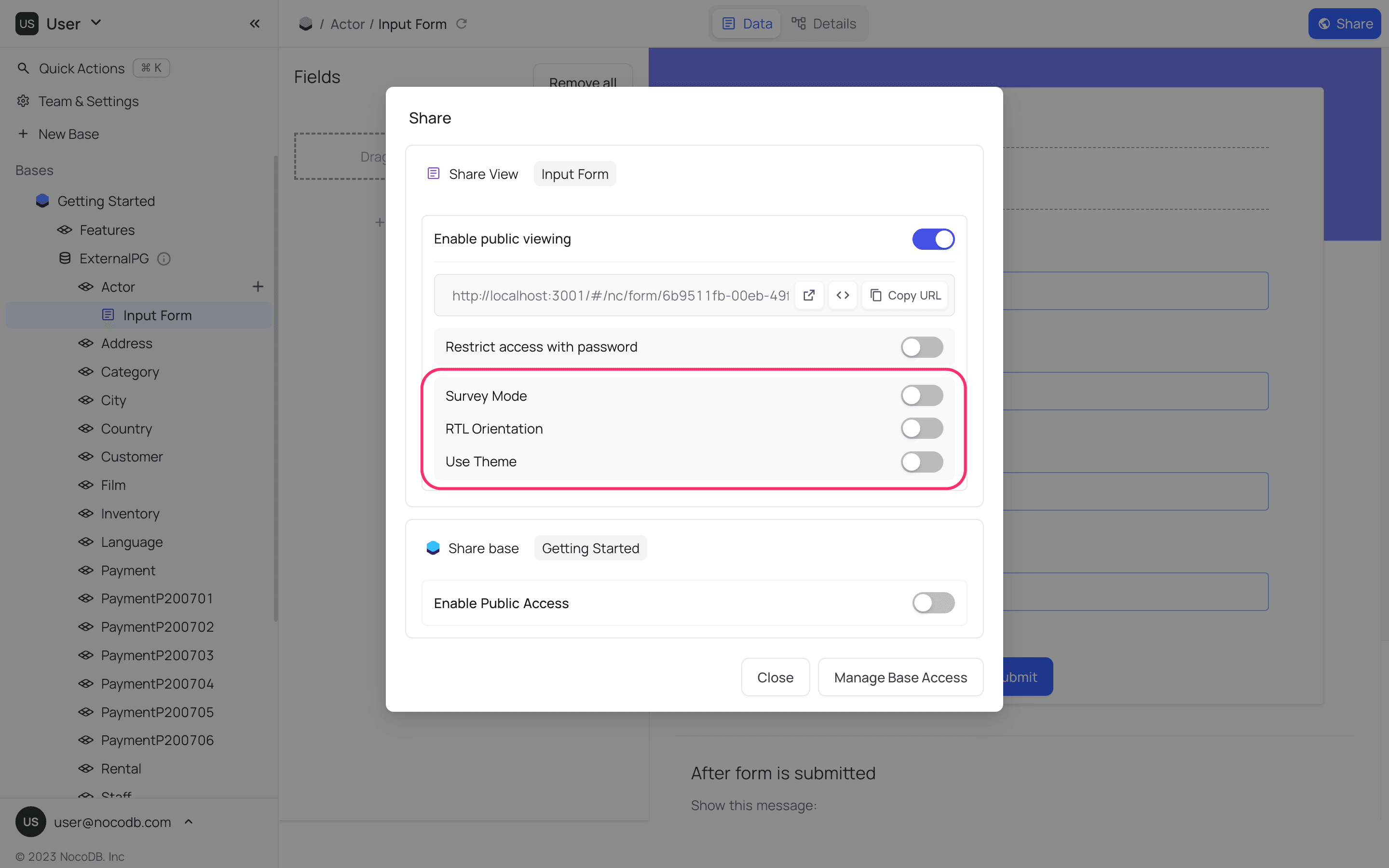Click Manage Base Access

pyautogui.click(x=900, y=677)
